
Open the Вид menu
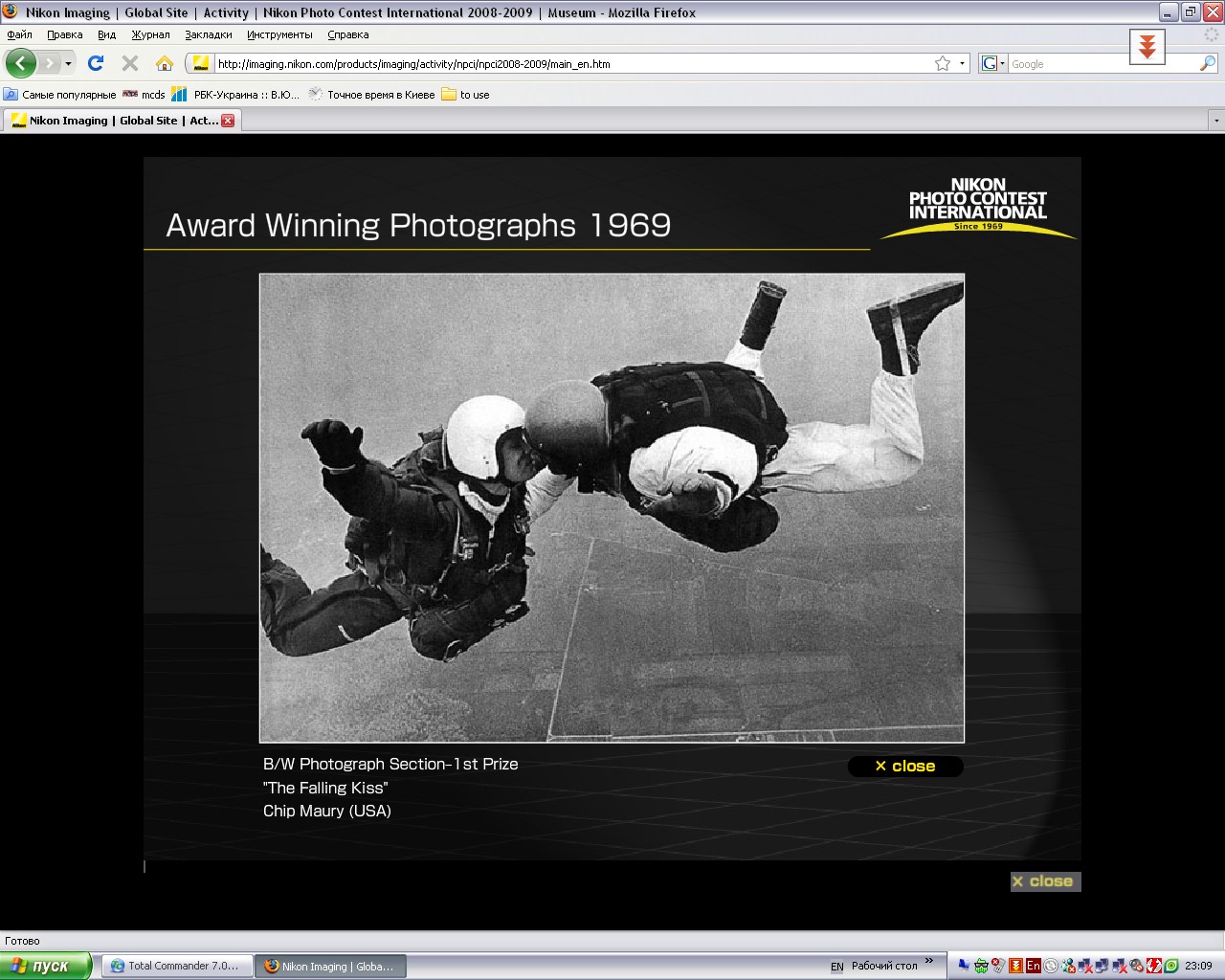point(106,34)
